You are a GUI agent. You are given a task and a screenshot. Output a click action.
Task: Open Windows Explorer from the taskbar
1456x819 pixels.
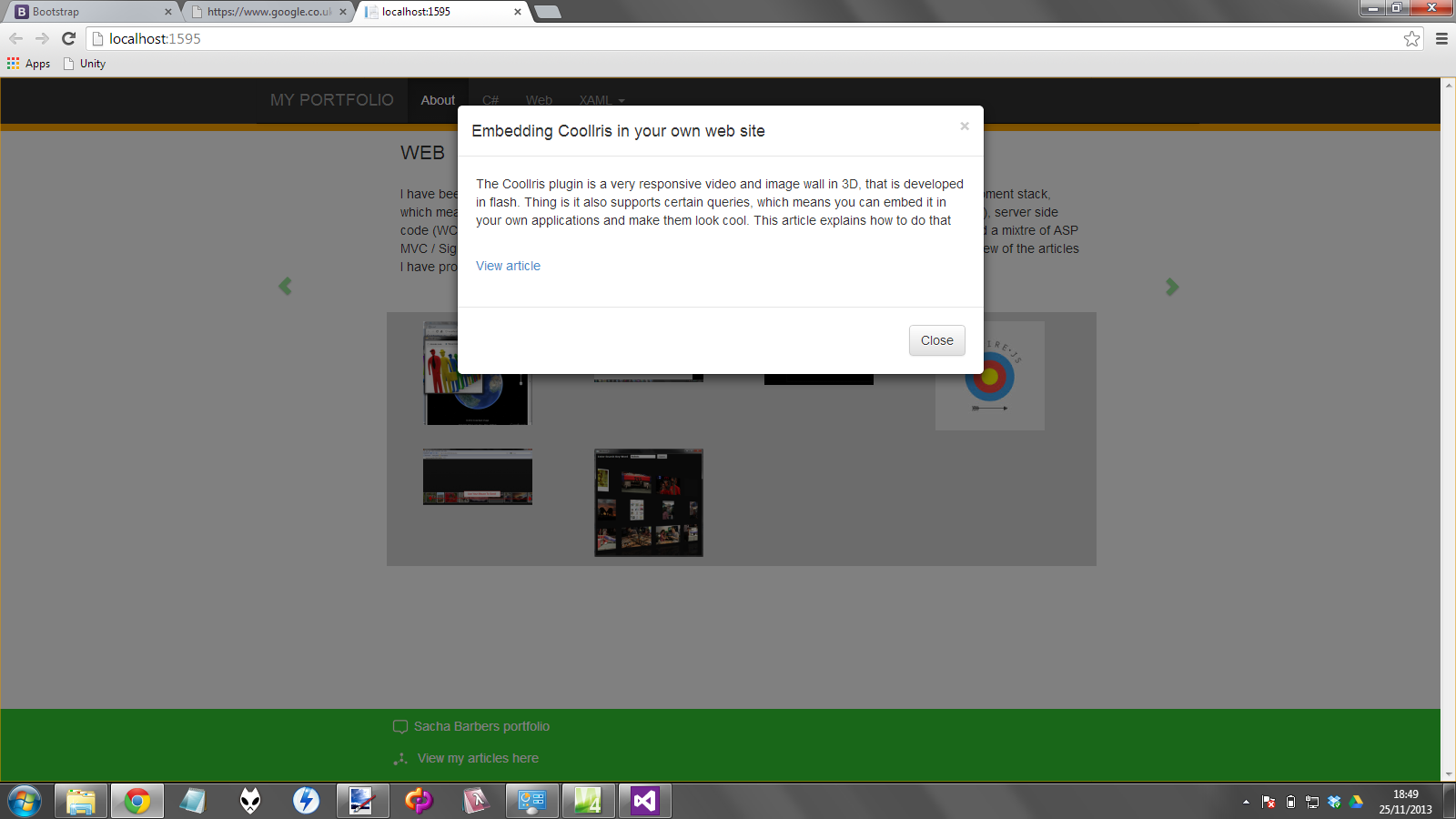(81, 801)
